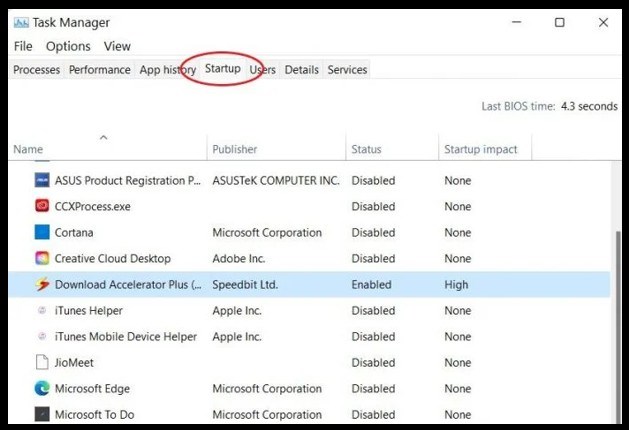
Task: Click the Cortana blue square icon
Action: [42, 232]
